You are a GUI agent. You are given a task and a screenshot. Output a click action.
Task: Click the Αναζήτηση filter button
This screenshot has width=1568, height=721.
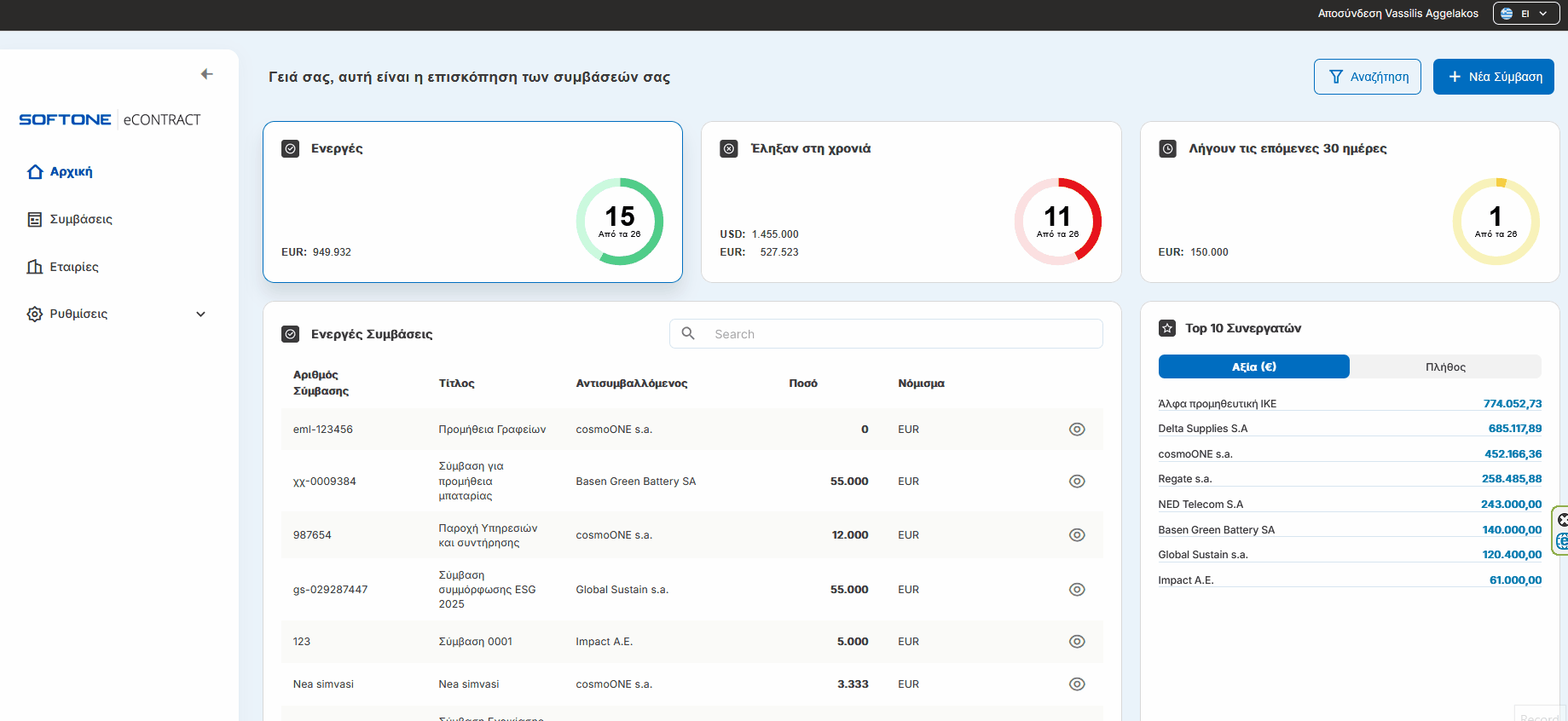click(1367, 77)
